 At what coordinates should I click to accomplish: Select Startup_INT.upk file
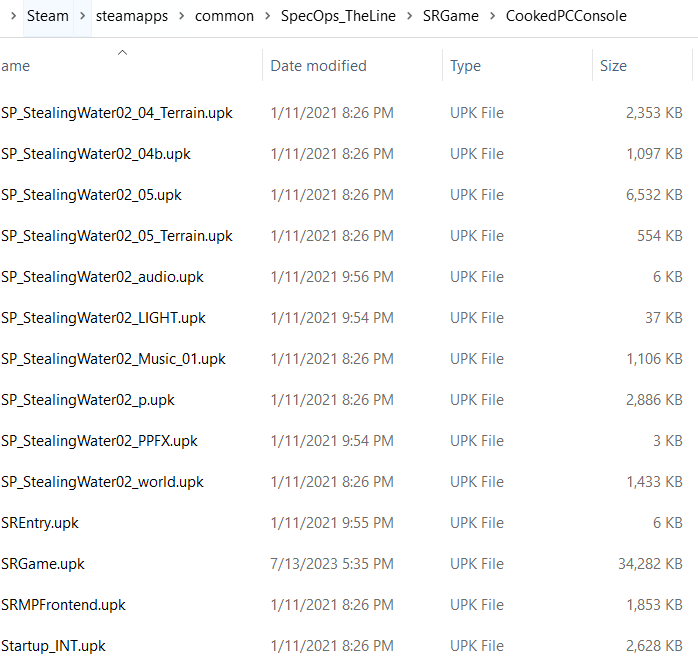point(53,646)
